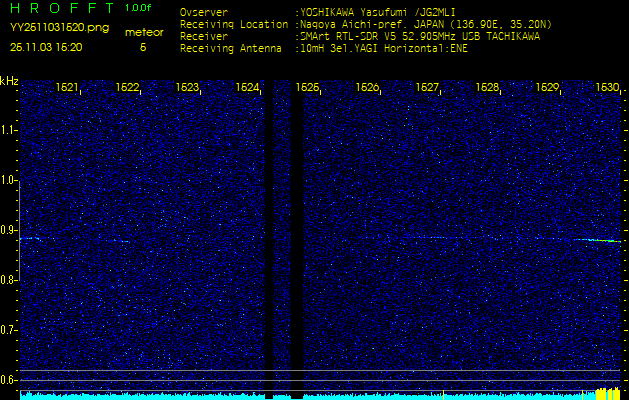This screenshot has width=629, height=400.
Task: Click the 1530 time marker
Action: pos(608,87)
